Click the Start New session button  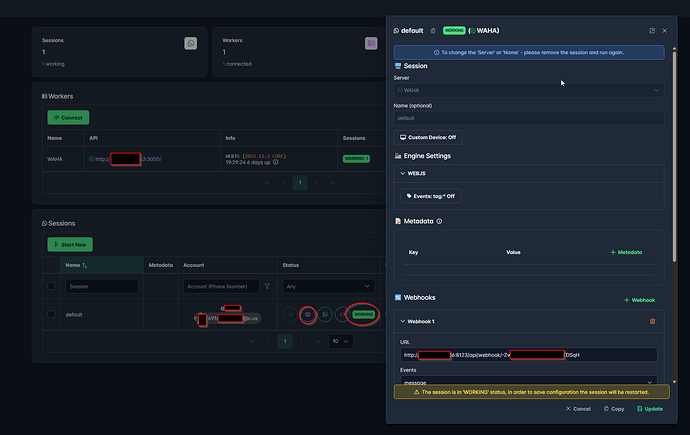pyautogui.click(x=70, y=245)
